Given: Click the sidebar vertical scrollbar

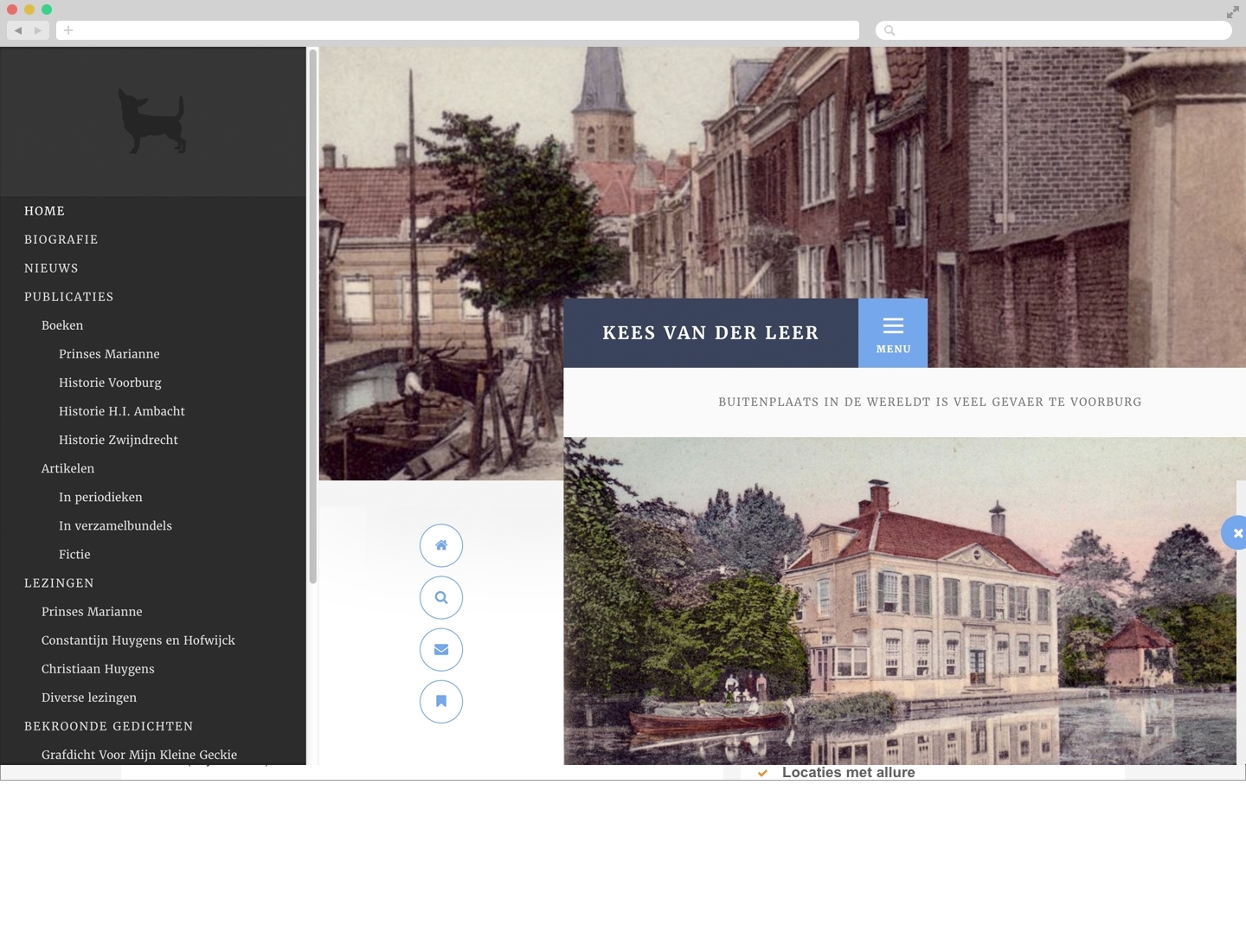Looking at the screenshot, I should (312, 316).
